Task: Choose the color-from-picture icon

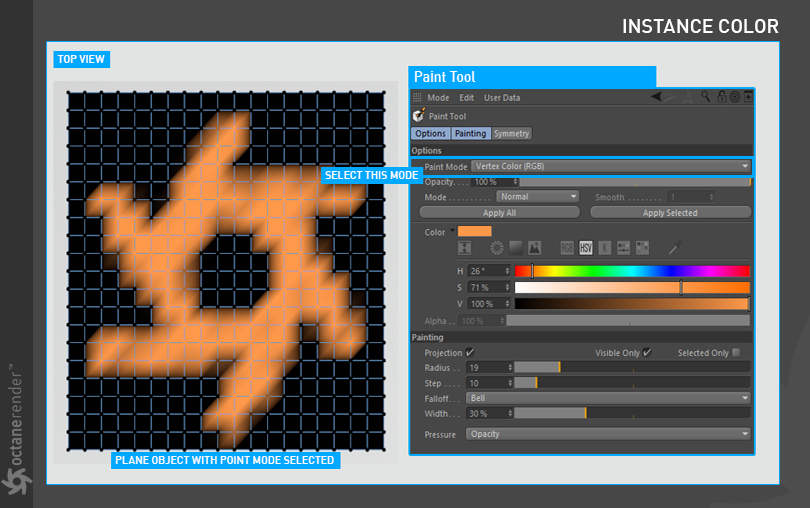Action: tap(534, 248)
